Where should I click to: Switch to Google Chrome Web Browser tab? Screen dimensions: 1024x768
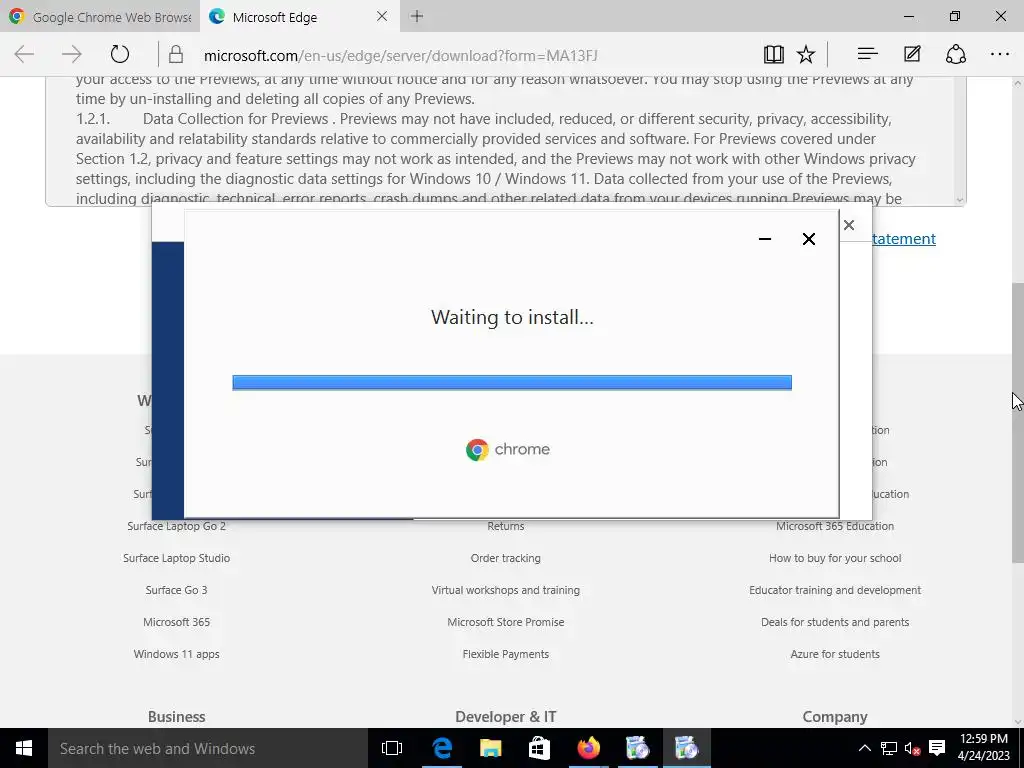point(99,16)
